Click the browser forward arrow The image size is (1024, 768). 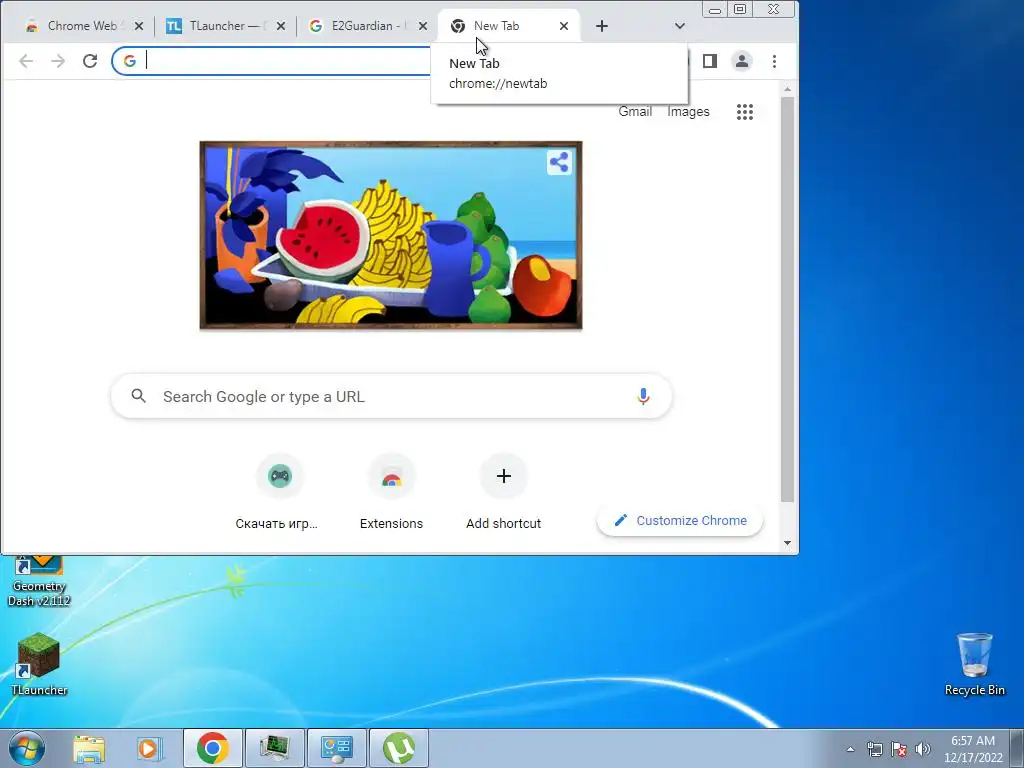(x=58, y=61)
